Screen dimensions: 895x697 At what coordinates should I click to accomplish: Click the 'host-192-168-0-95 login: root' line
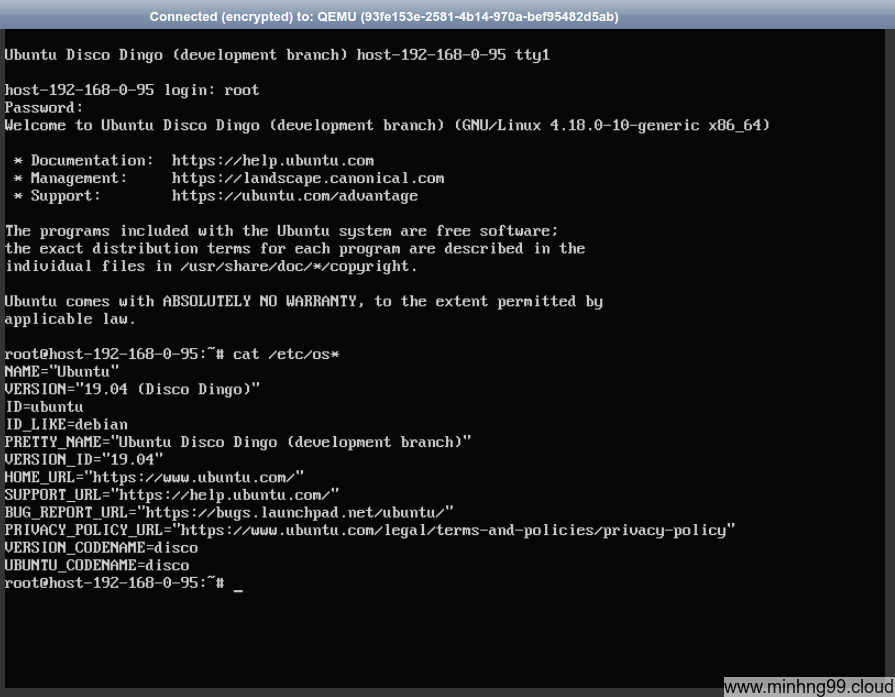point(132,90)
